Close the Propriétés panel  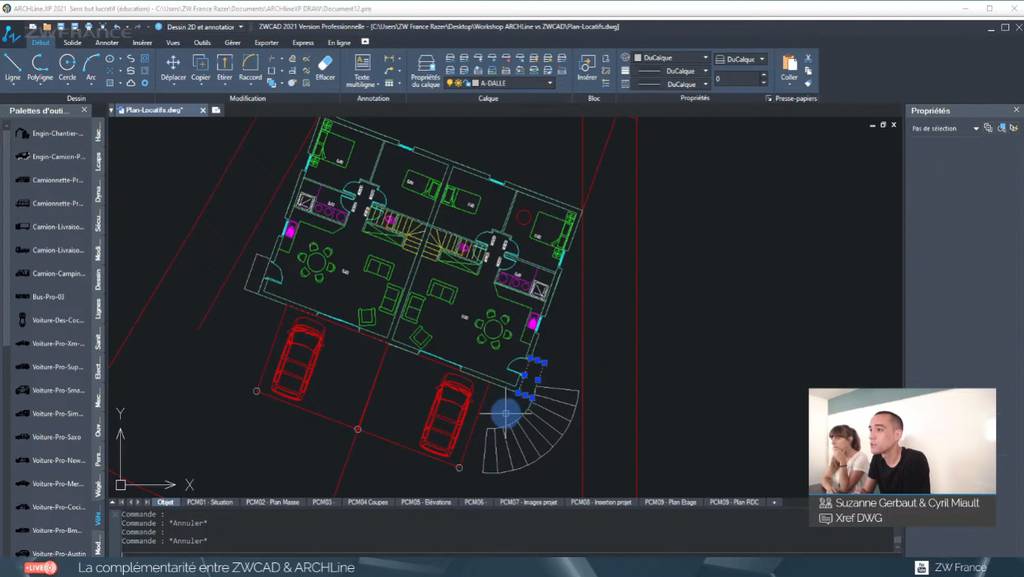pyautogui.click(x=1016, y=110)
